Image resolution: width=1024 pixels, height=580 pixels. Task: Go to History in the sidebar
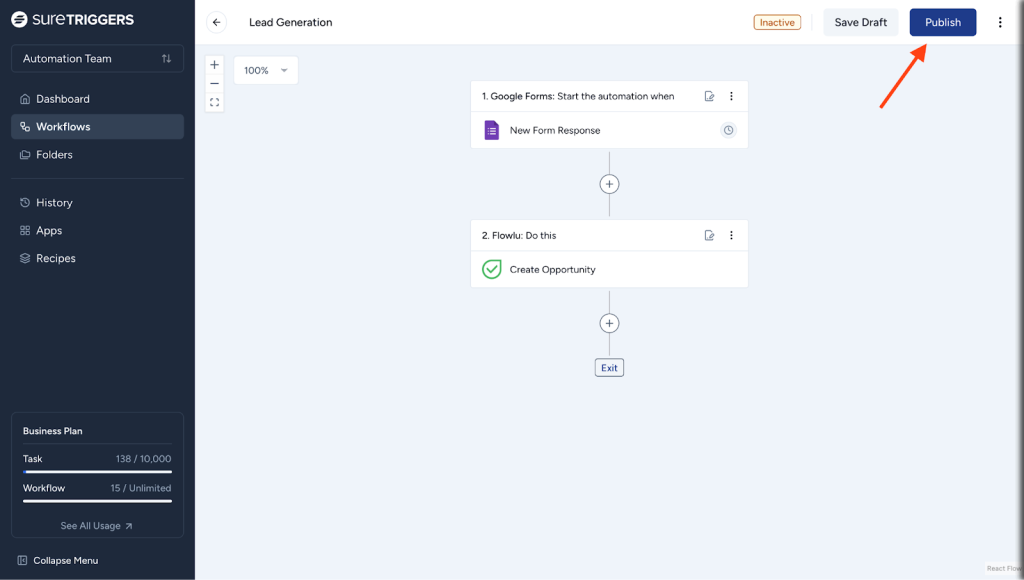54,203
